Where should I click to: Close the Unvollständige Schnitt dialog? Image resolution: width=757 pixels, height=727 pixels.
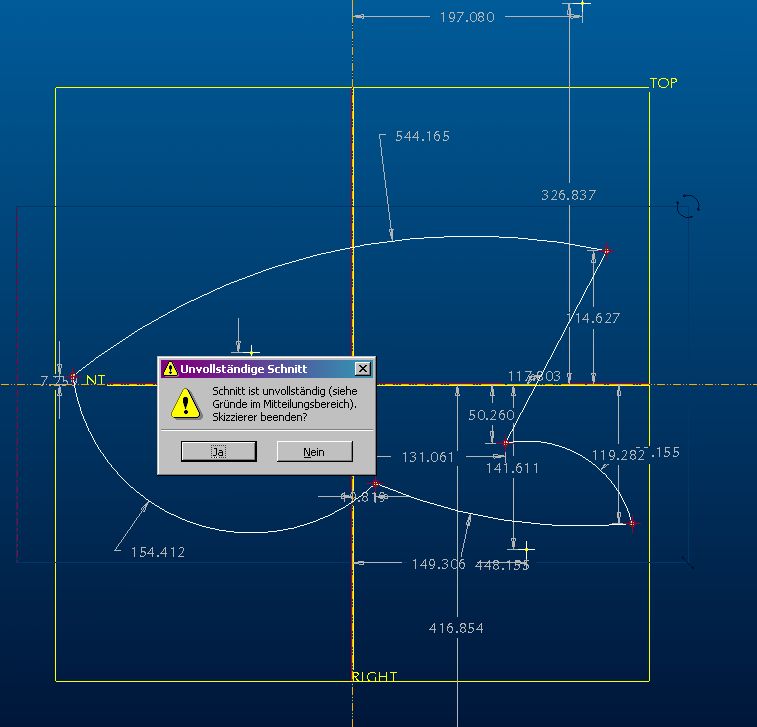pos(363,369)
